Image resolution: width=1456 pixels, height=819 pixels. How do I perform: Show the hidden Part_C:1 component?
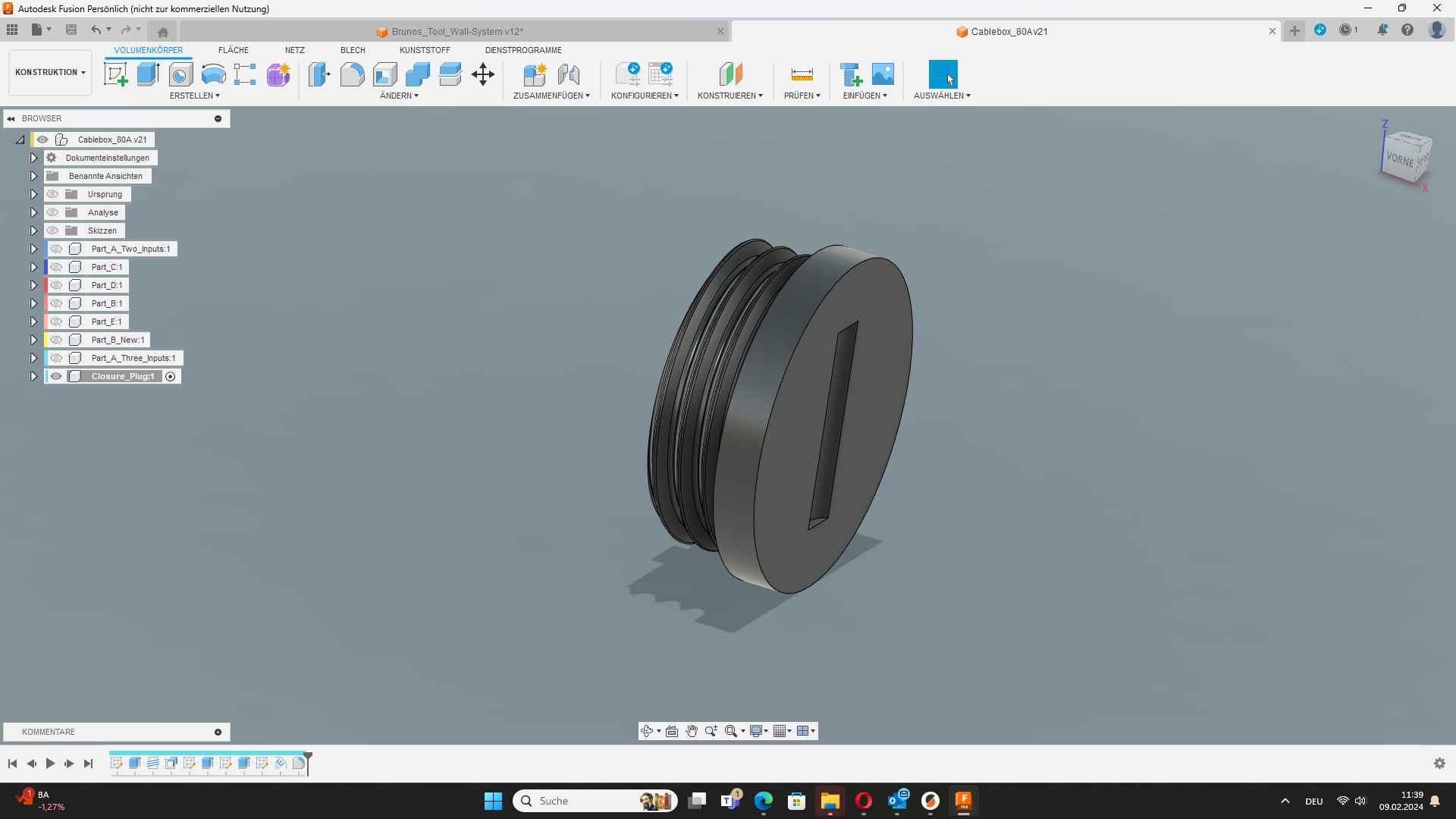56,267
